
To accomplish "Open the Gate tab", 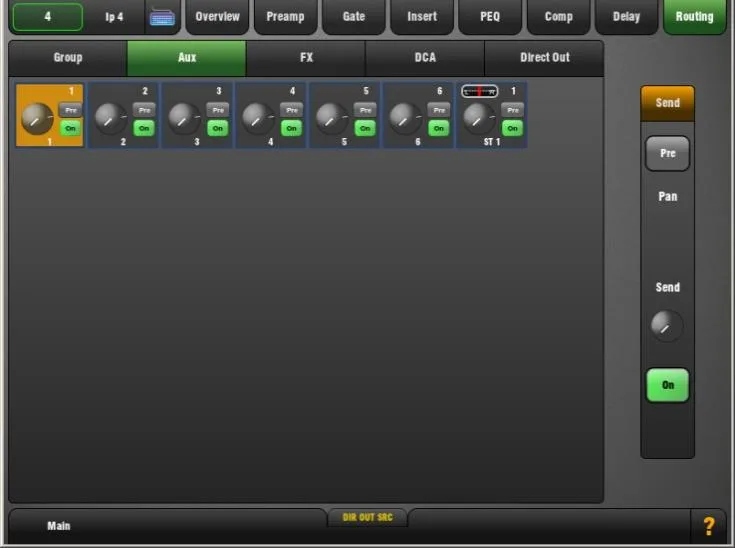I will click(354, 17).
